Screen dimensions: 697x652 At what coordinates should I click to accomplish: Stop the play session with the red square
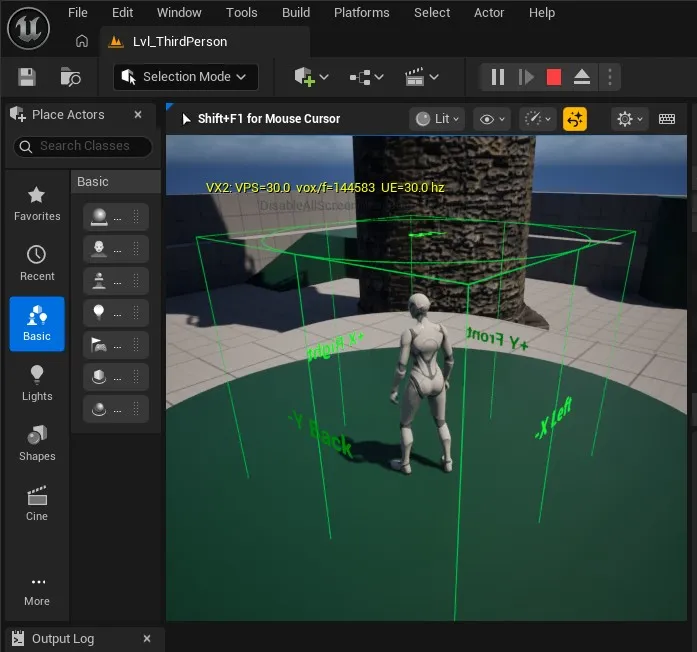(x=553, y=77)
